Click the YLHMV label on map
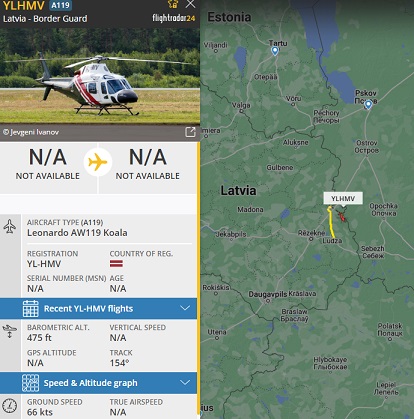 [343, 198]
